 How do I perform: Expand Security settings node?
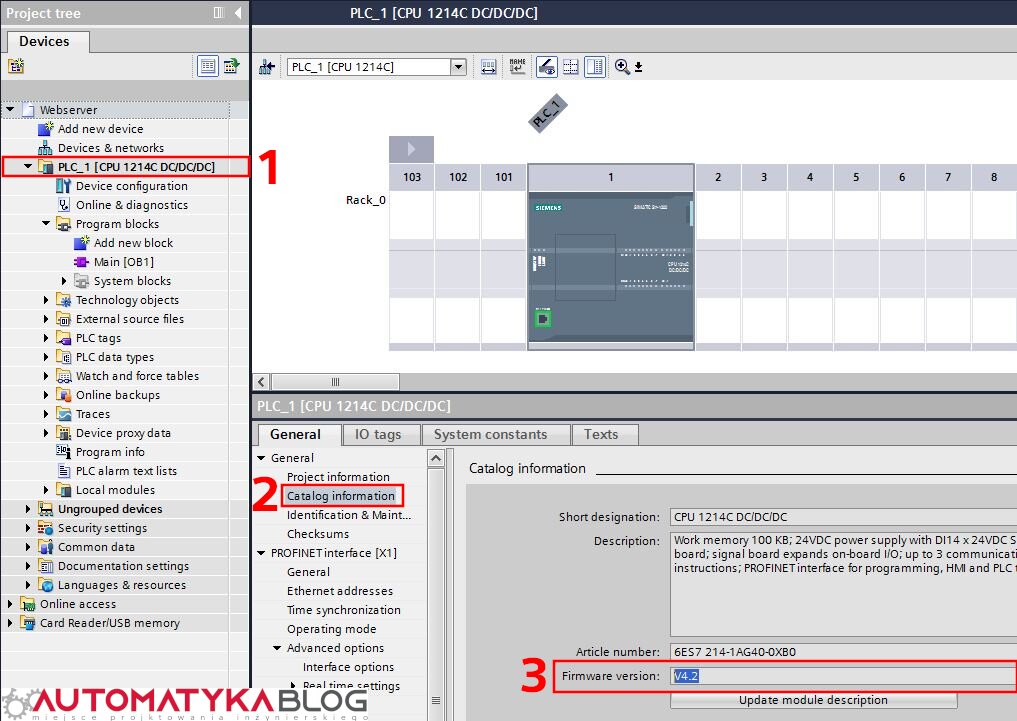click(28, 528)
